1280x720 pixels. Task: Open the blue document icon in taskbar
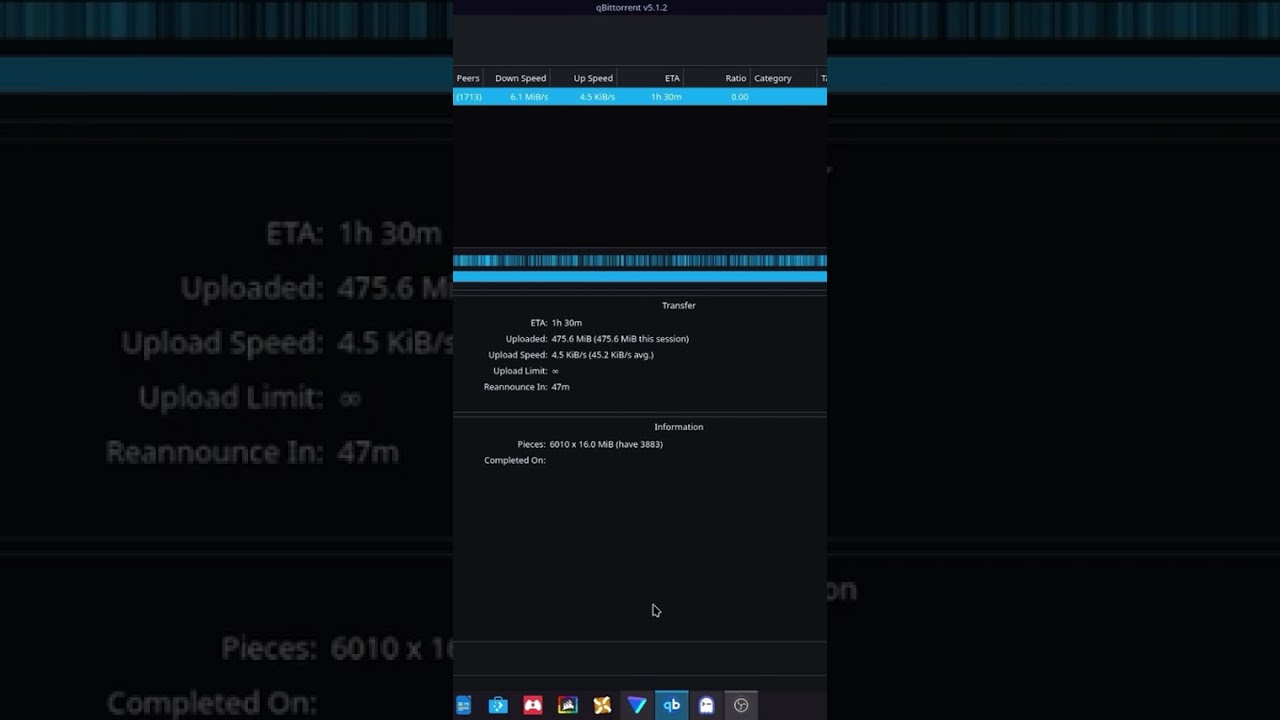tap(464, 705)
